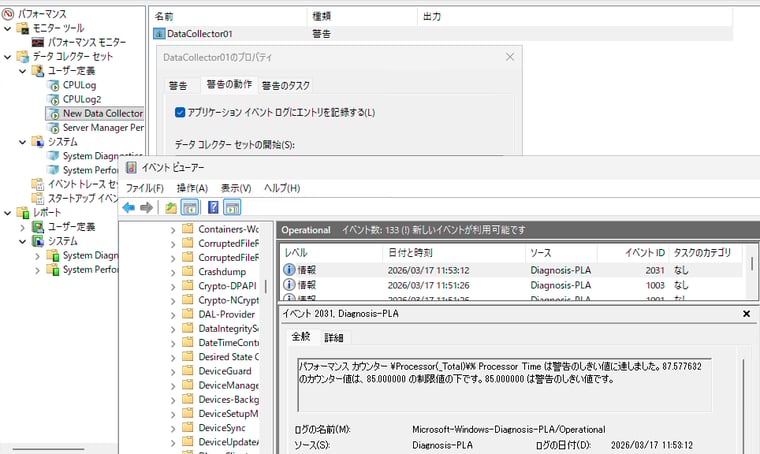The height and width of the screenshot is (454, 760).
Task: Switch to the 警告のタスク tab
Action: click(x=285, y=86)
